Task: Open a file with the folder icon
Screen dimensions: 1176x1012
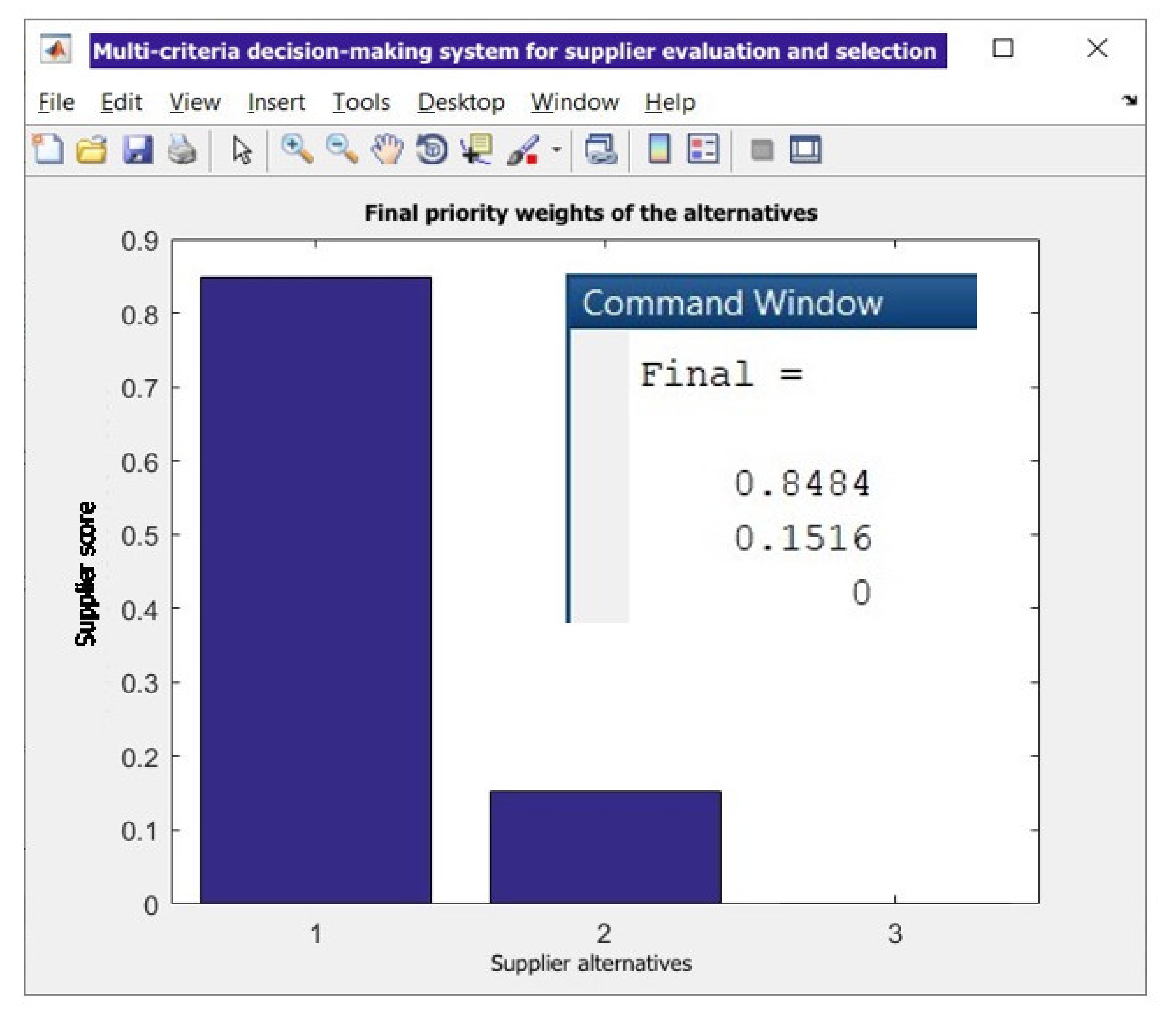Action: click(x=92, y=150)
